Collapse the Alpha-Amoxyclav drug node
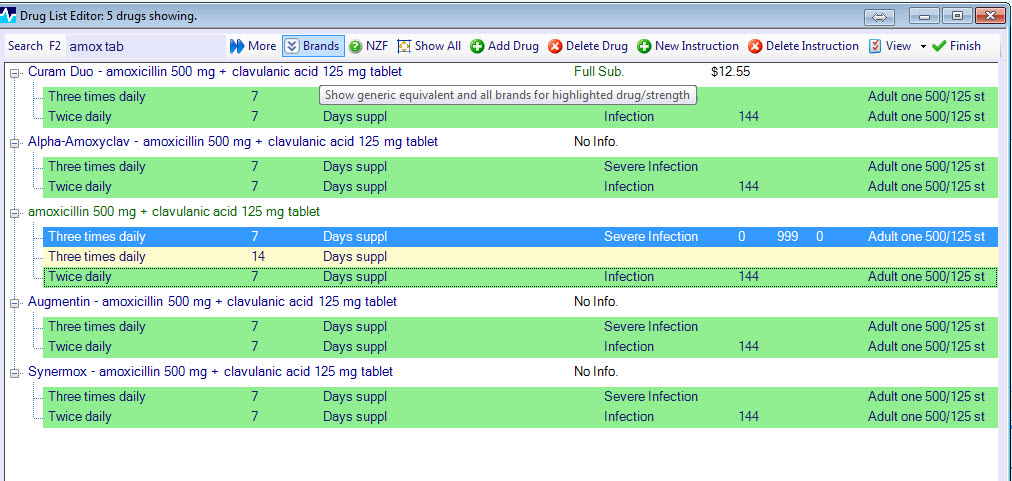The width and height of the screenshot is (1012, 481). point(15,143)
